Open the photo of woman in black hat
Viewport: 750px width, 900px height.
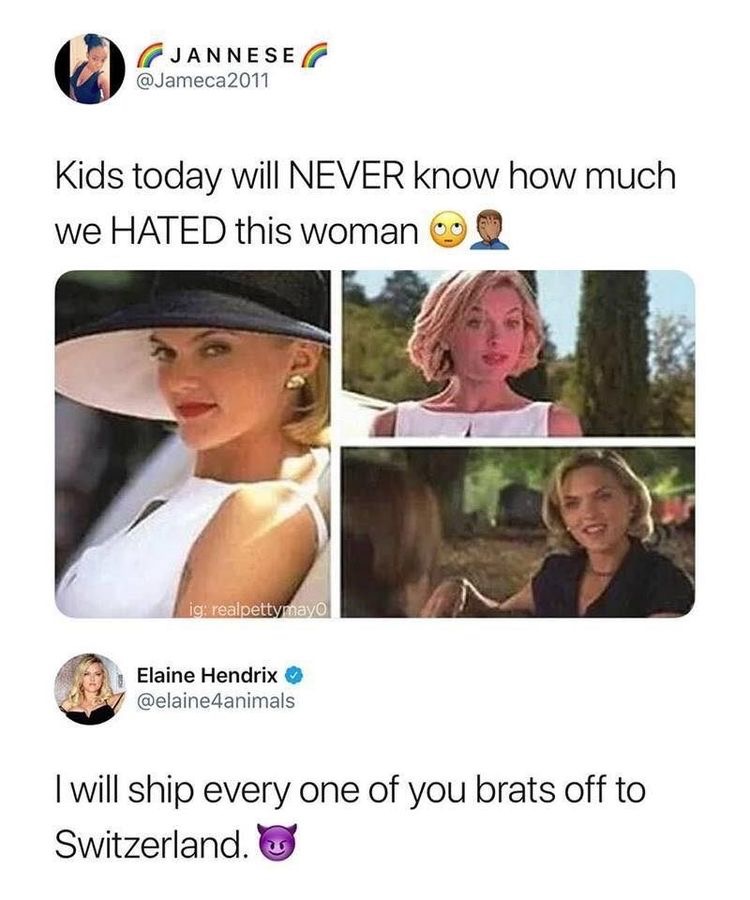(192, 444)
